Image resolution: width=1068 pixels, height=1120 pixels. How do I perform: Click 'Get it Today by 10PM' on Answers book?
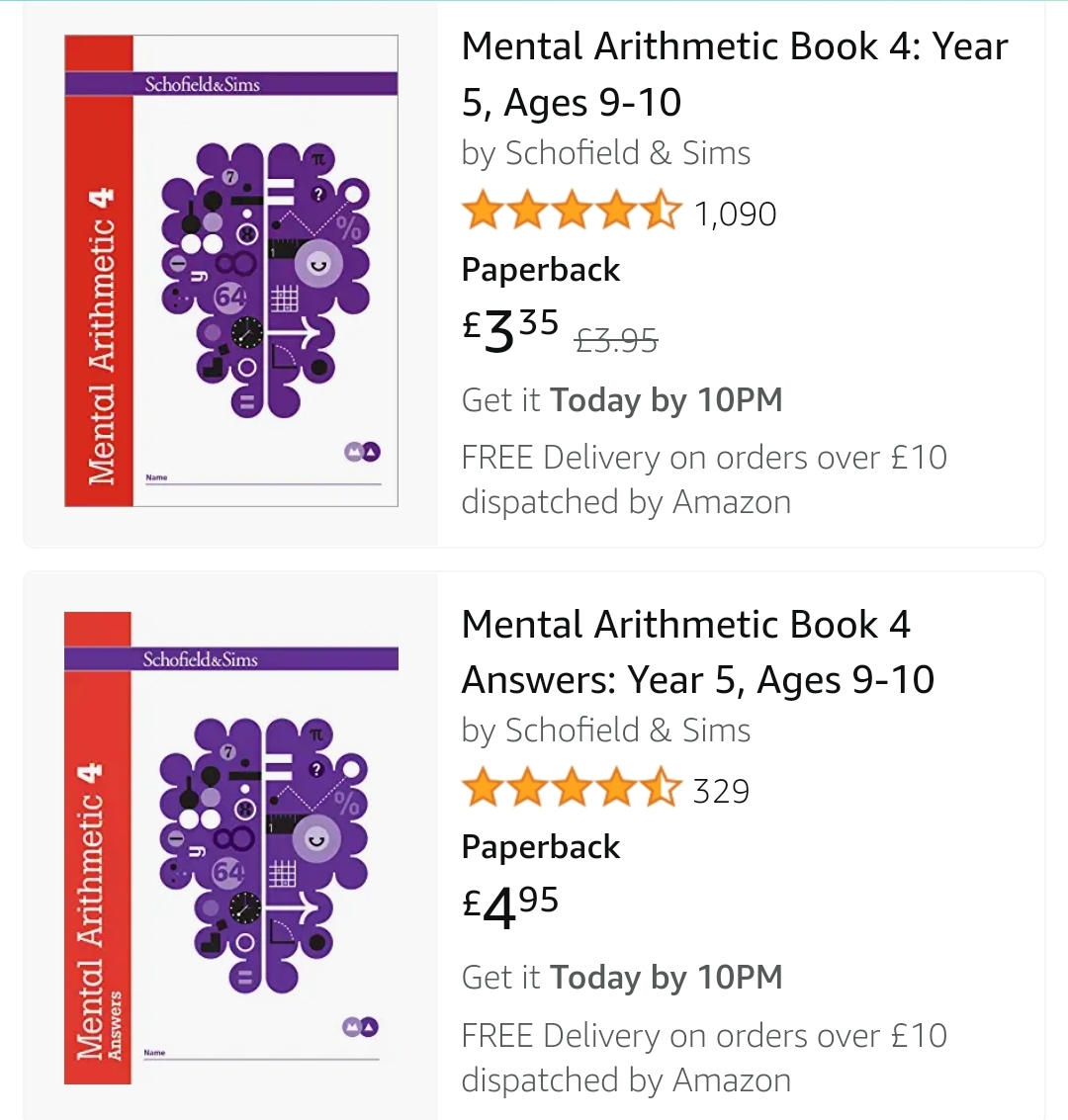pyautogui.click(x=622, y=977)
